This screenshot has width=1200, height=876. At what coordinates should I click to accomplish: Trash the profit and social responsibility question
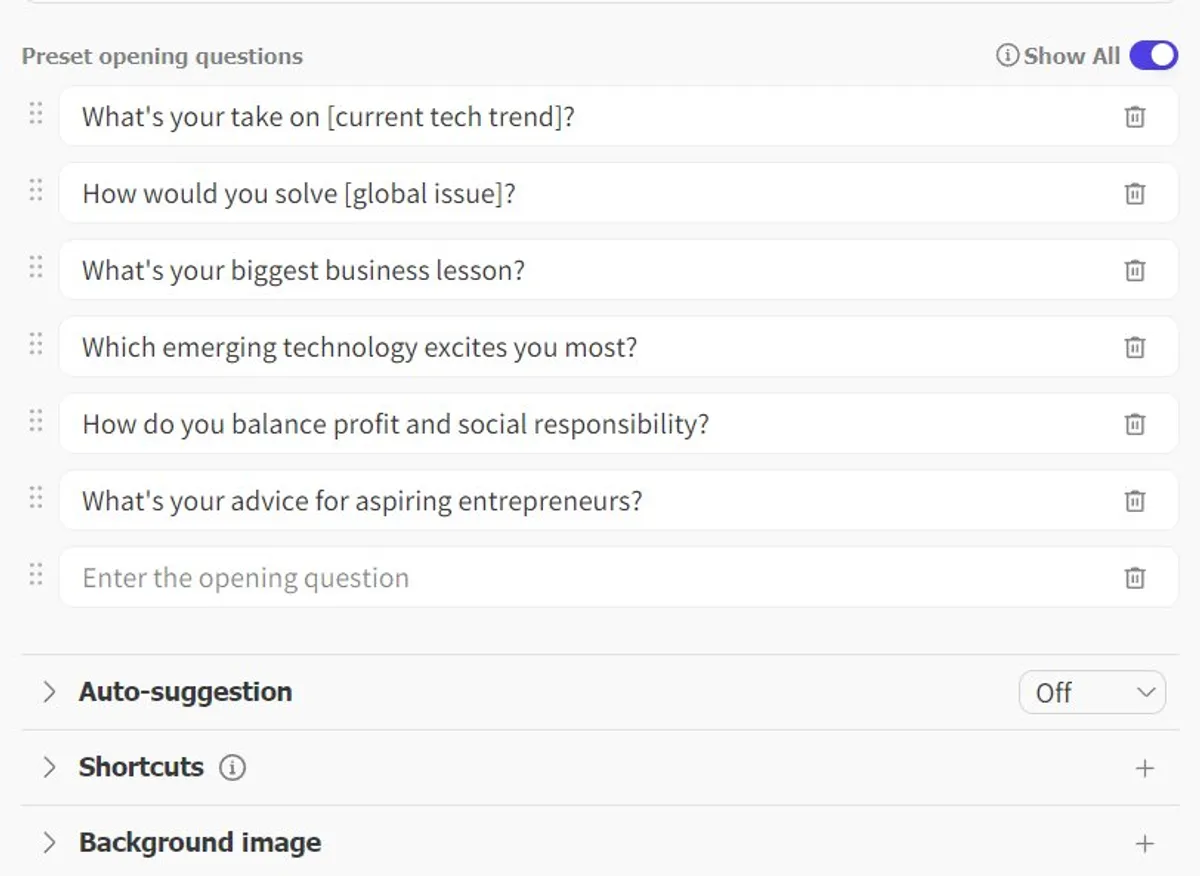pyautogui.click(x=1135, y=424)
